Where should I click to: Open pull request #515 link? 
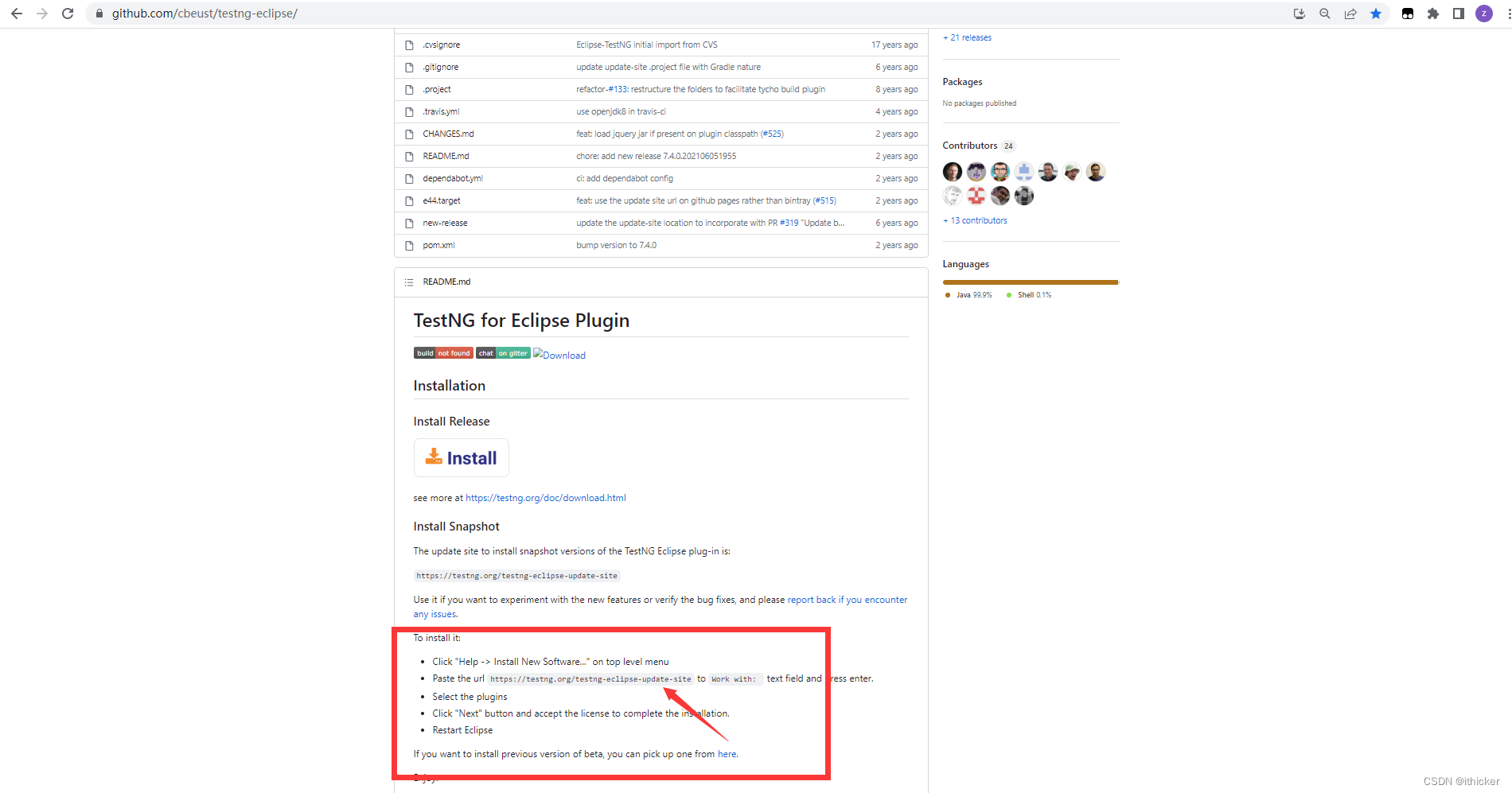click(824, 200)
